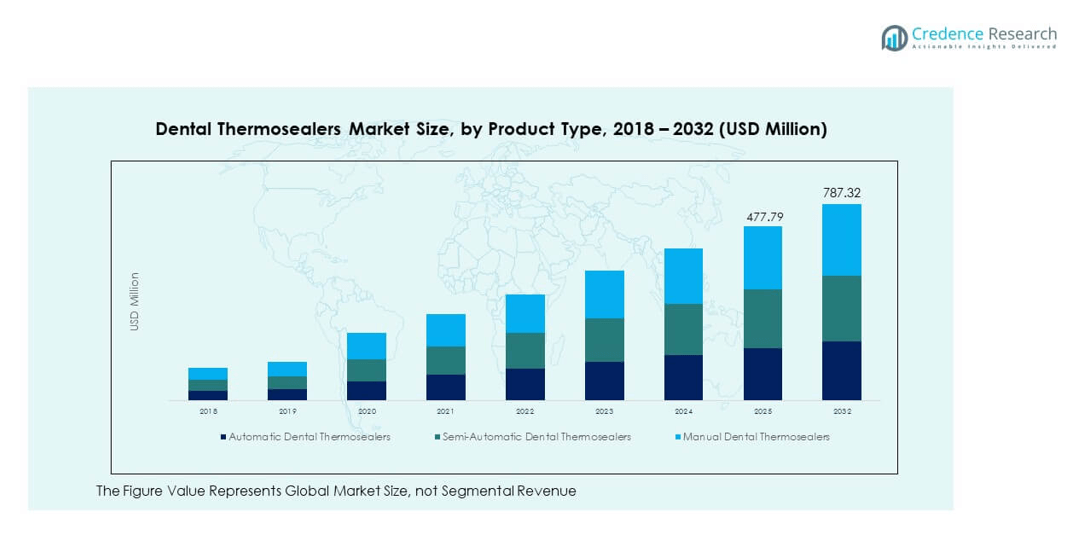Click the Manual segment of the 2024 bar
The height and width of the screenshot is (535, 1092).
pyautogui.click(x=683, y=276)
